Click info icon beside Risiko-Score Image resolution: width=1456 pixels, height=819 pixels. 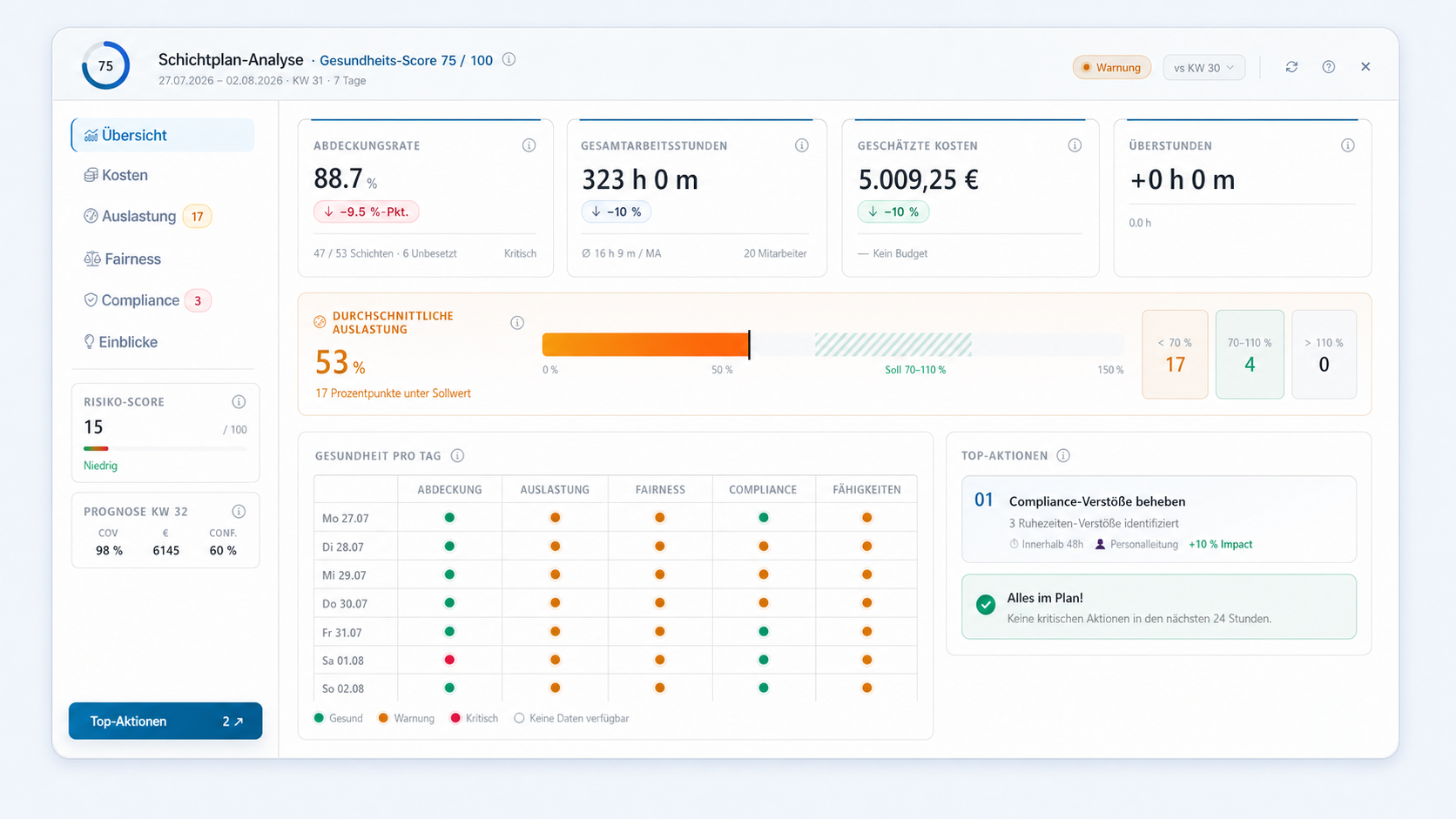(239, 401)
